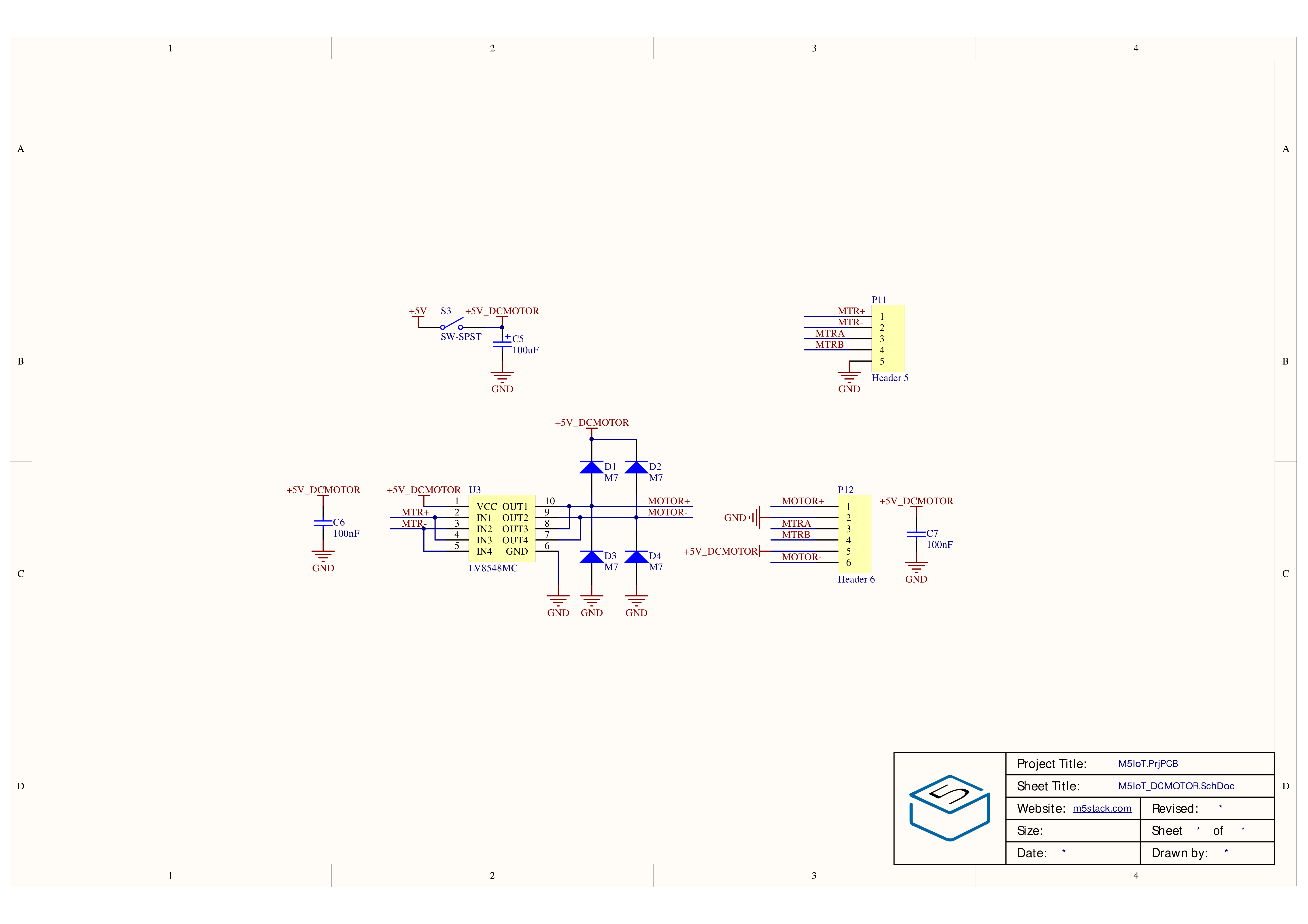
Task: Click the 'IN4' pin name on U3
Action: 484,551
